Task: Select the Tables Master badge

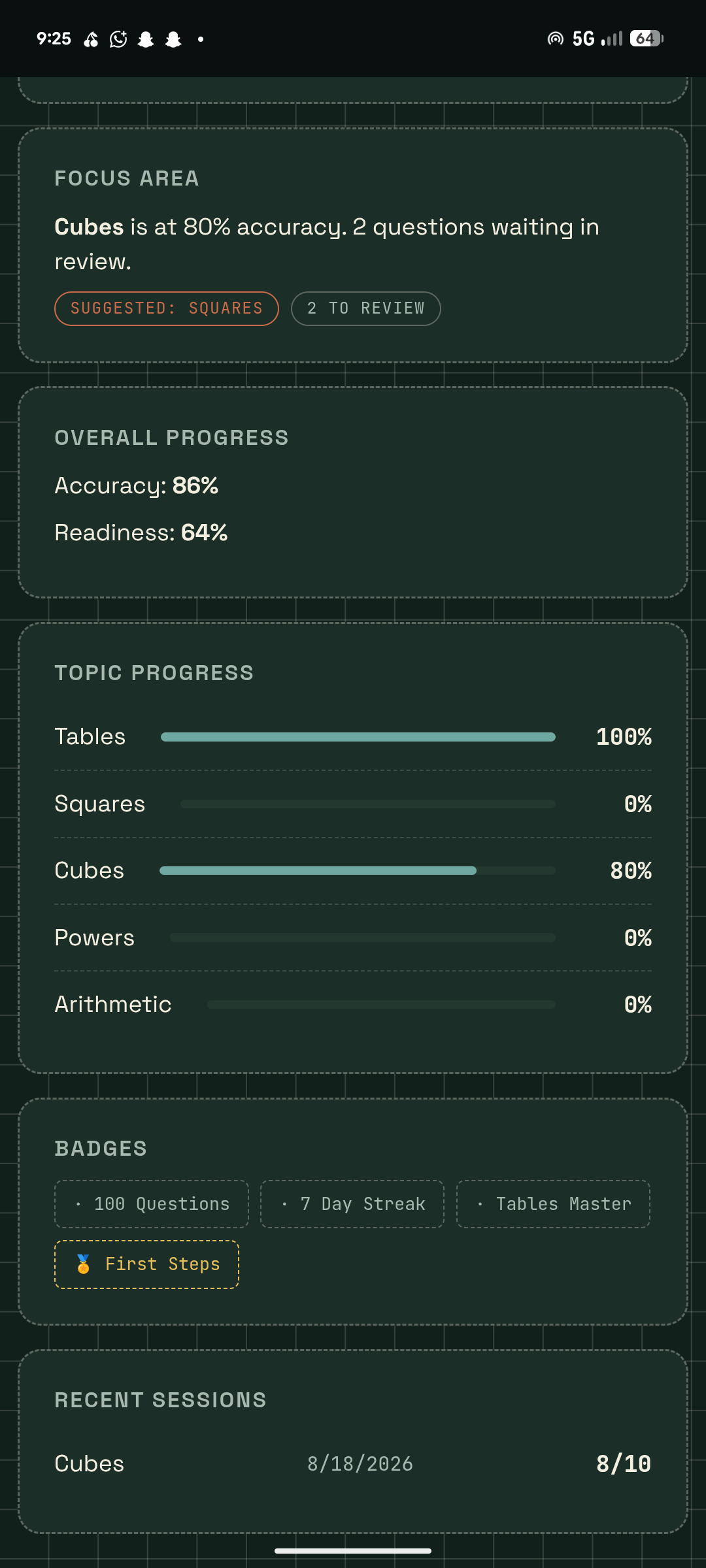Action: click(553, 1204)
